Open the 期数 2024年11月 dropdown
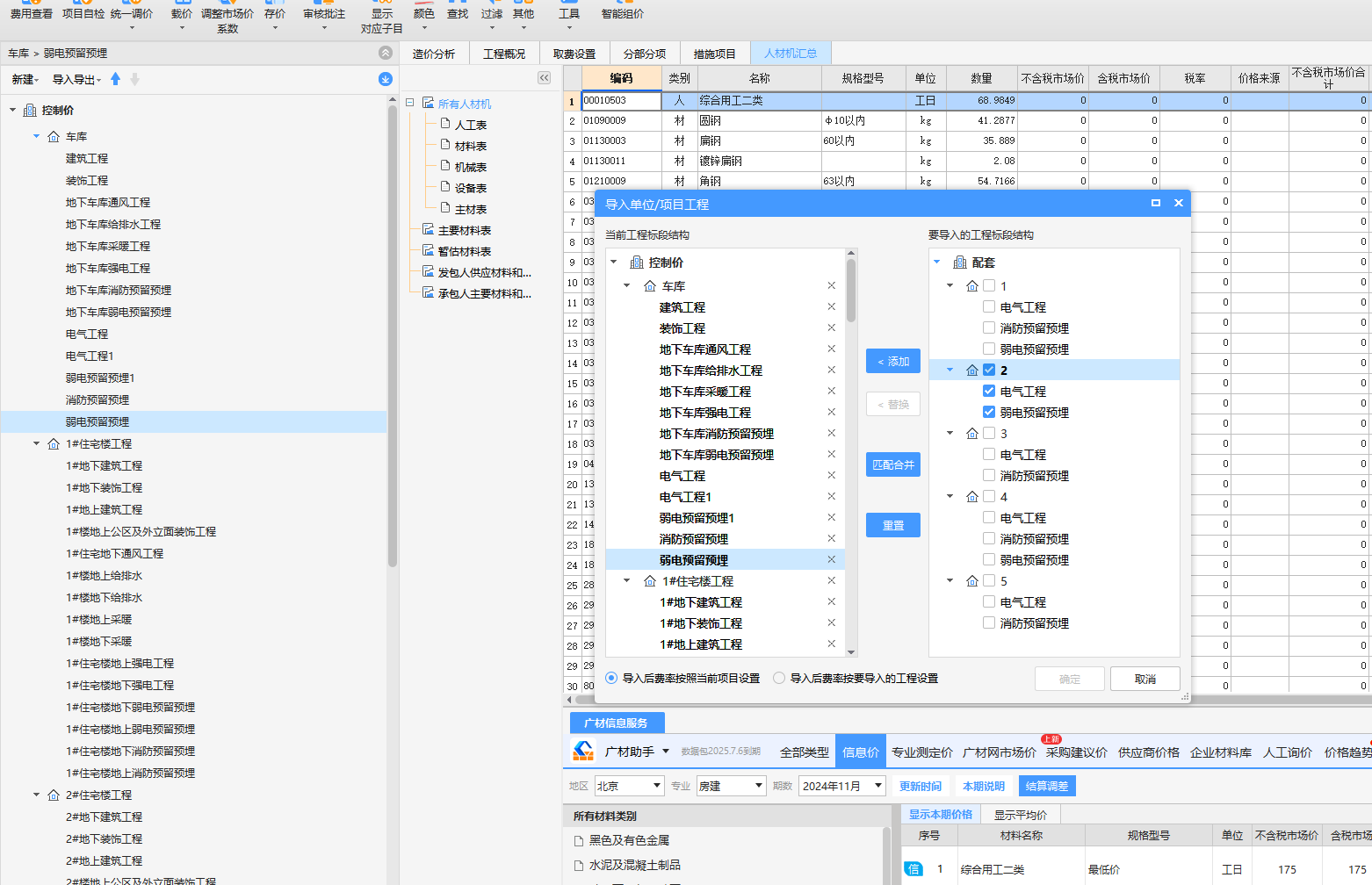 click(842, 786)
